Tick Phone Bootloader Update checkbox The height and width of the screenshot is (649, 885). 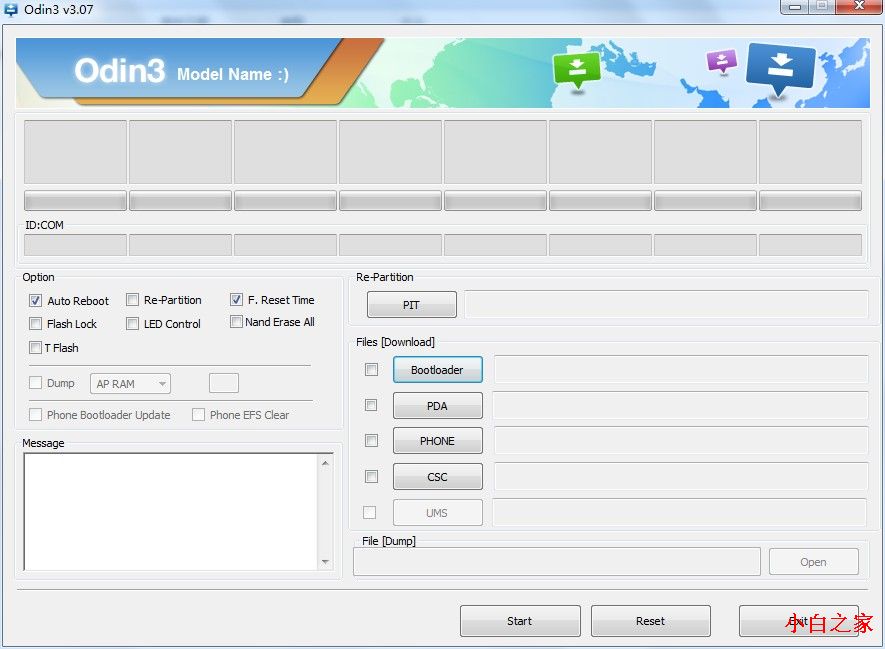coord(35,415)
